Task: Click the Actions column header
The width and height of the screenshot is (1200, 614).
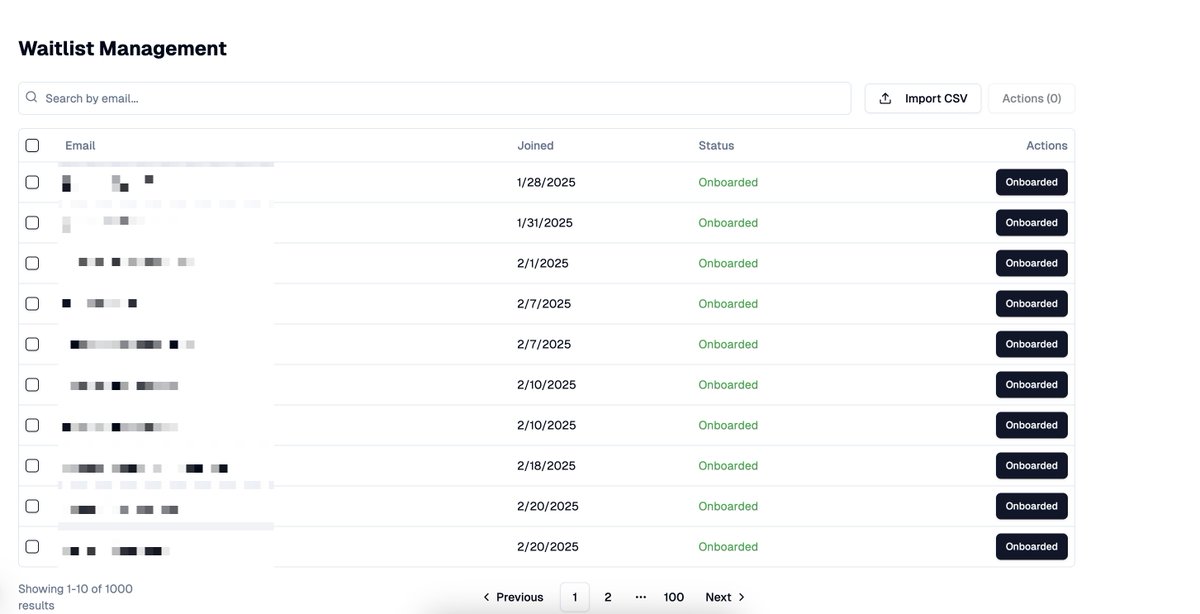Action: (x=1046, y=145)
